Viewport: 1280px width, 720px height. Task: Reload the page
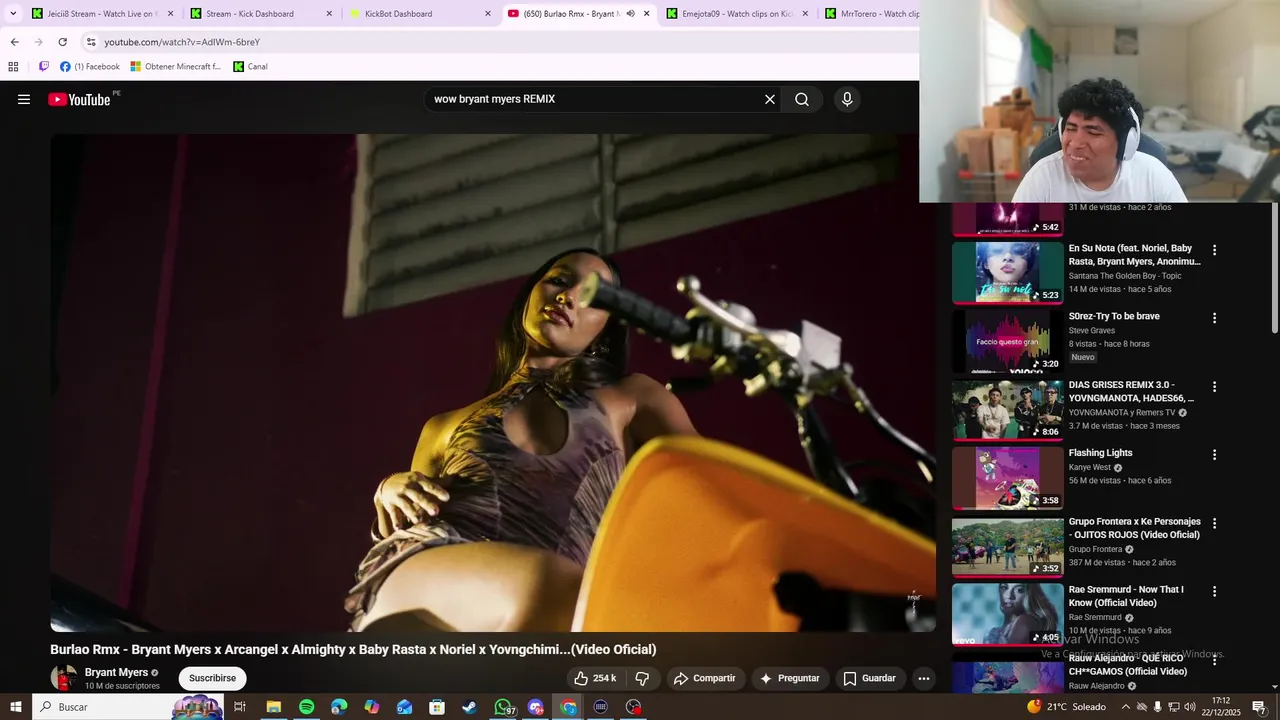coord(62,42)
